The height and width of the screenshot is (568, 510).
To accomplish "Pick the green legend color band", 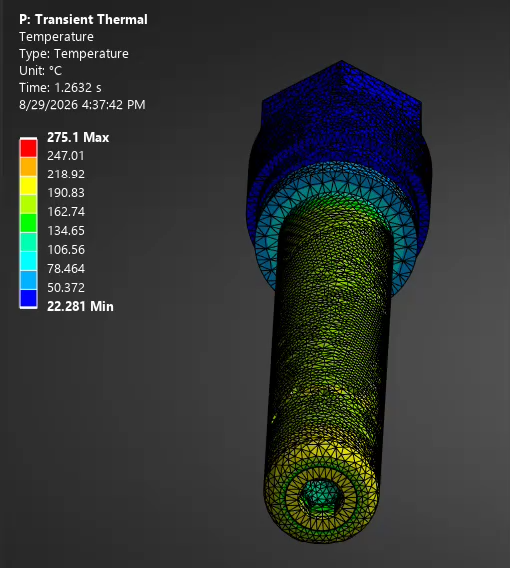I will [x=28, y=223].
